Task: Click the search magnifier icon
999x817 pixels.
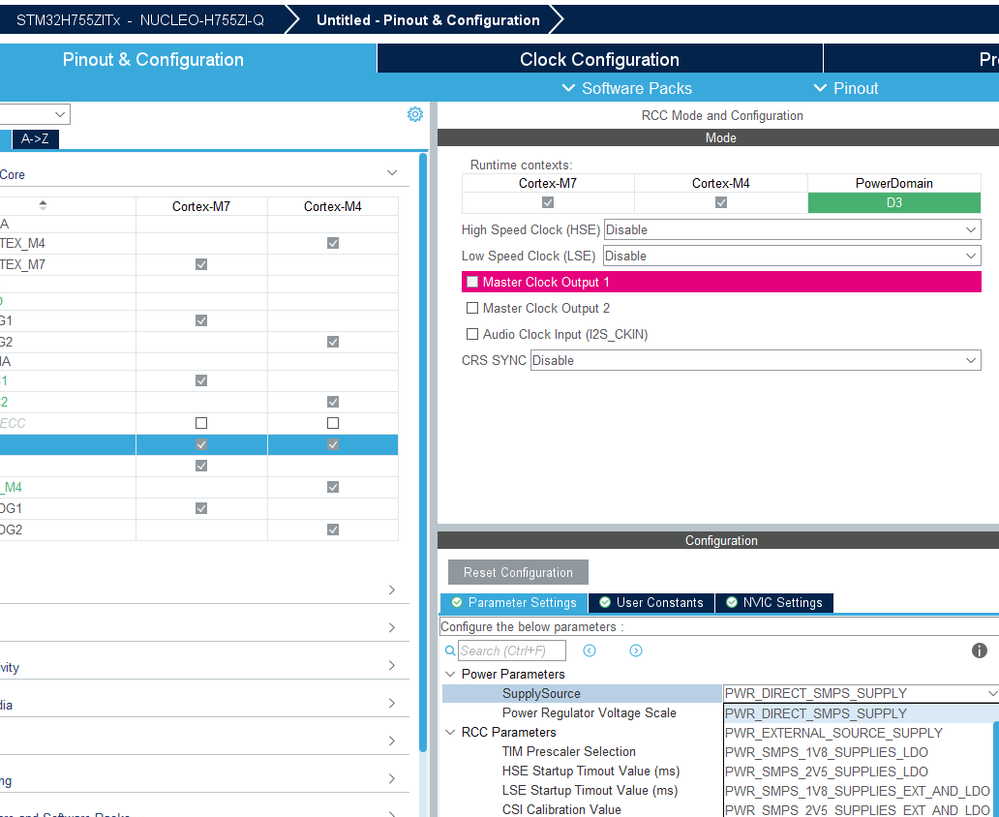Action: click(450, 651)
